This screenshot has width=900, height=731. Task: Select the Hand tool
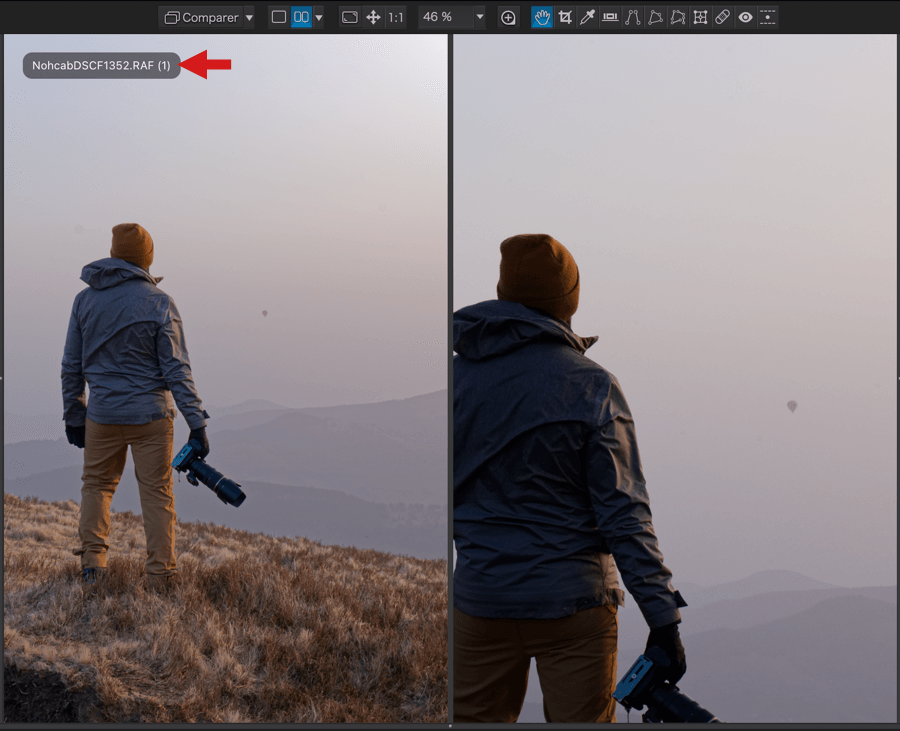[x=542, y=17]
